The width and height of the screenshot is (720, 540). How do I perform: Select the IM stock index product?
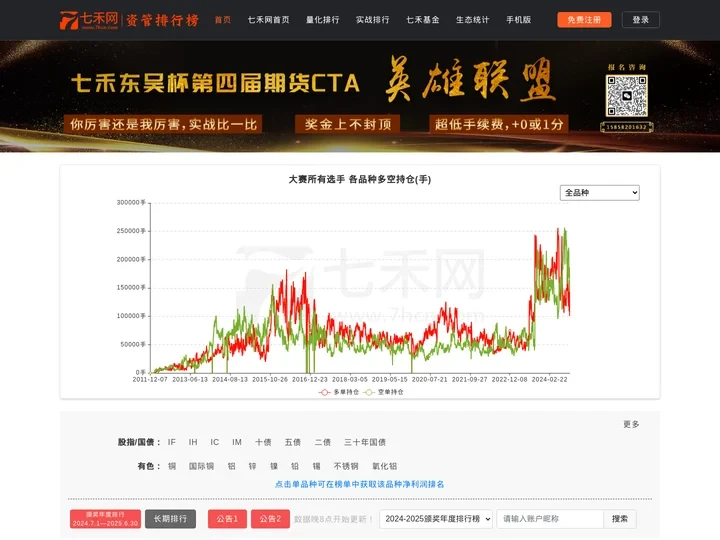point(236,442)
